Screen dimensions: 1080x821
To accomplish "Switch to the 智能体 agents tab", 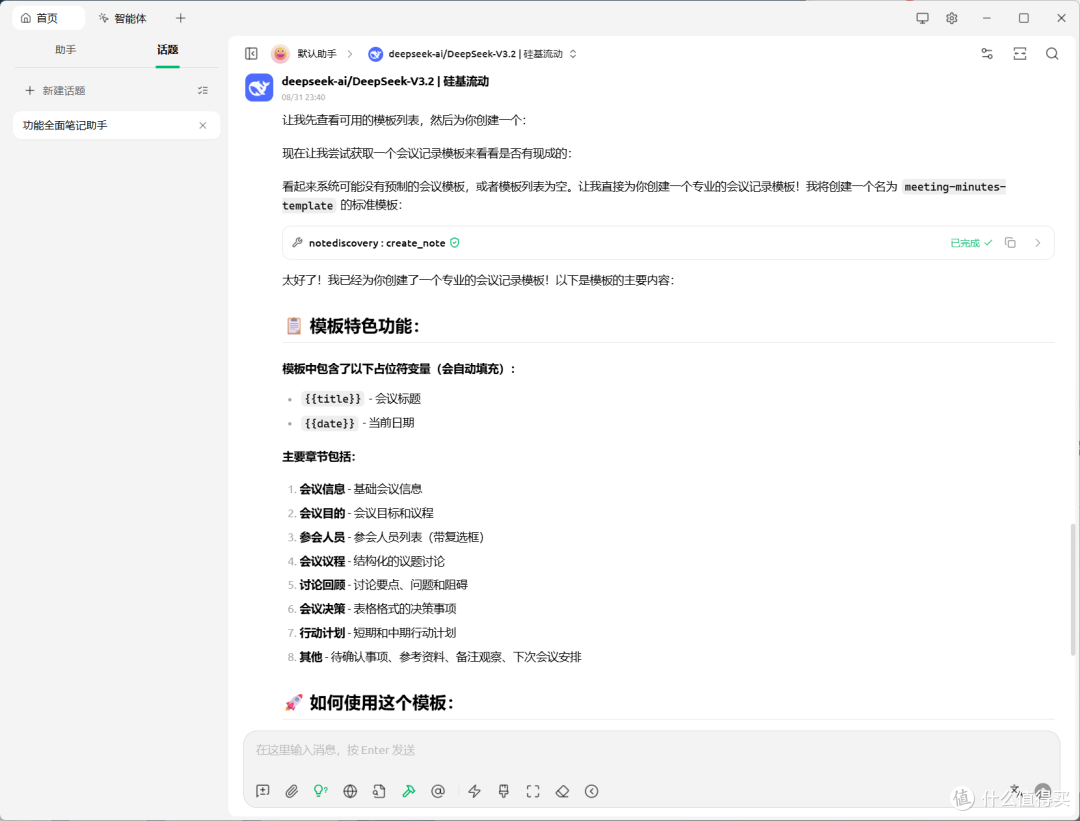I will (x=123, y=18).
